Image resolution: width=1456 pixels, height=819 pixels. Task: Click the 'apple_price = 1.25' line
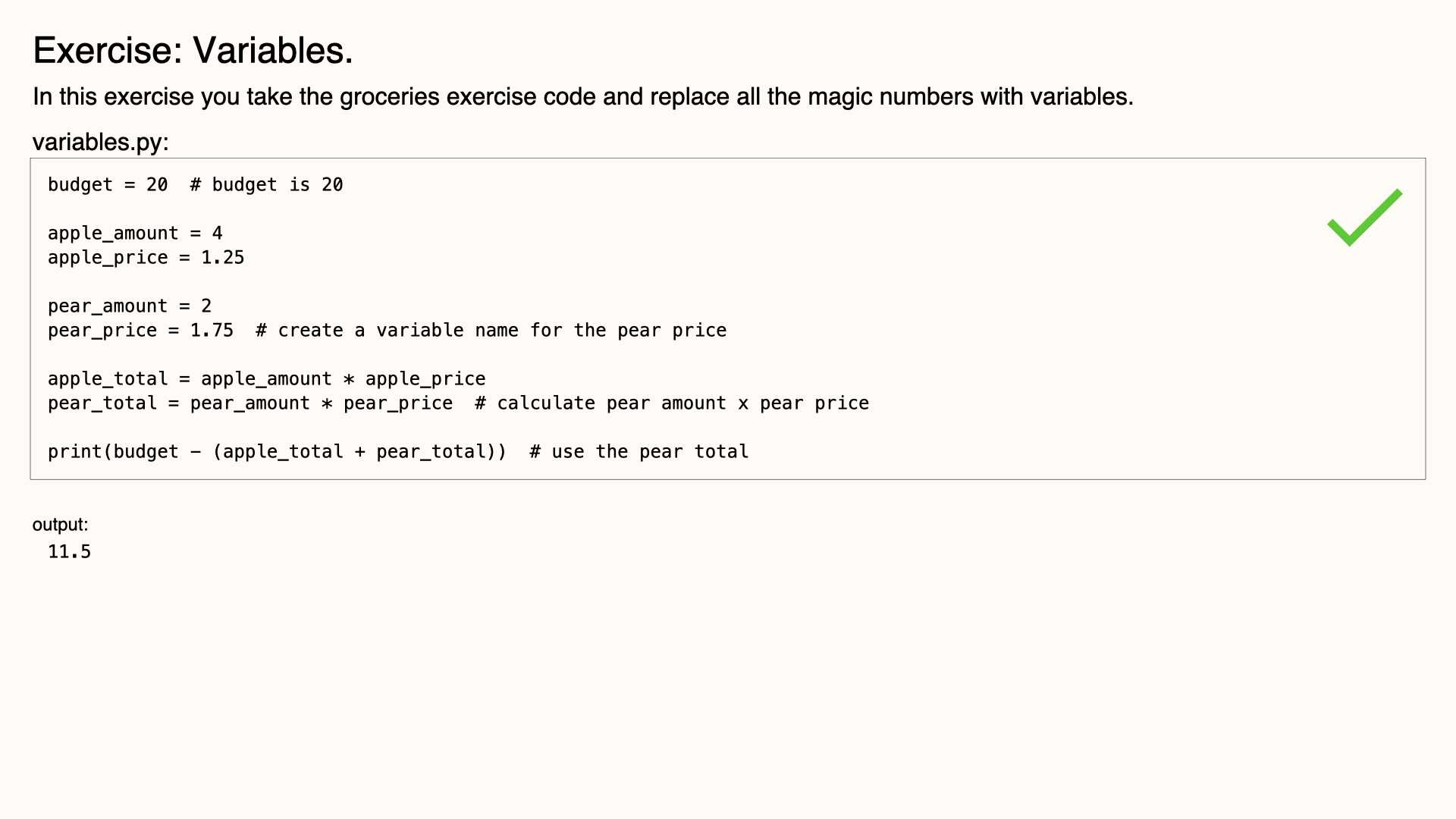coord(146,257)
